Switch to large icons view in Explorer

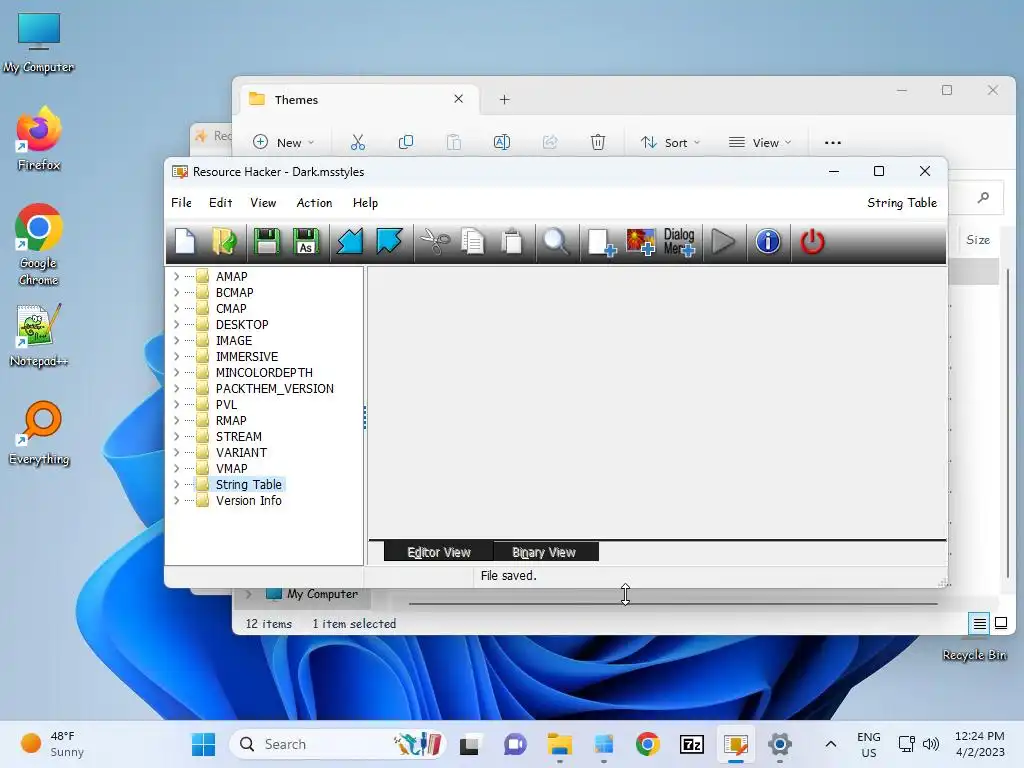(1001, 624)
